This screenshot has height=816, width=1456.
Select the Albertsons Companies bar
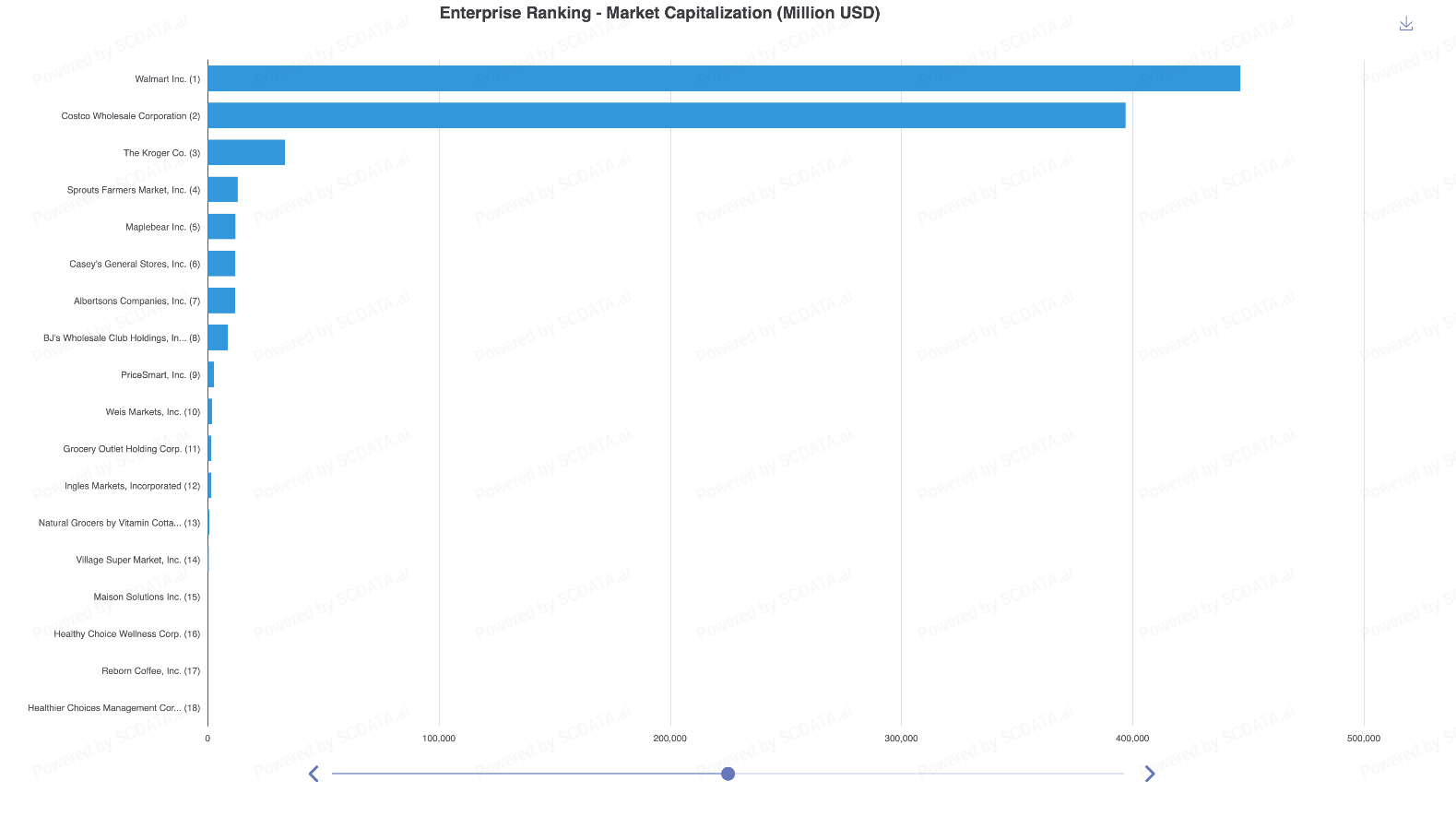click(221, 301)
